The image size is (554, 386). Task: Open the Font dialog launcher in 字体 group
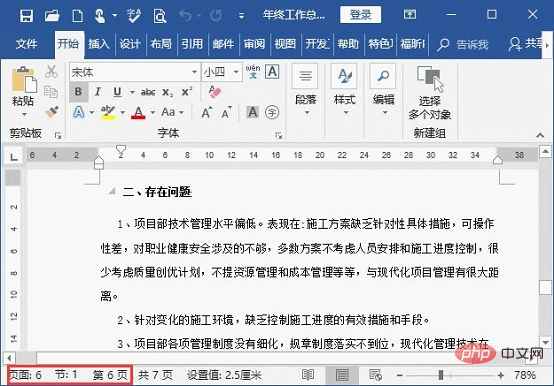pos(279,136)
